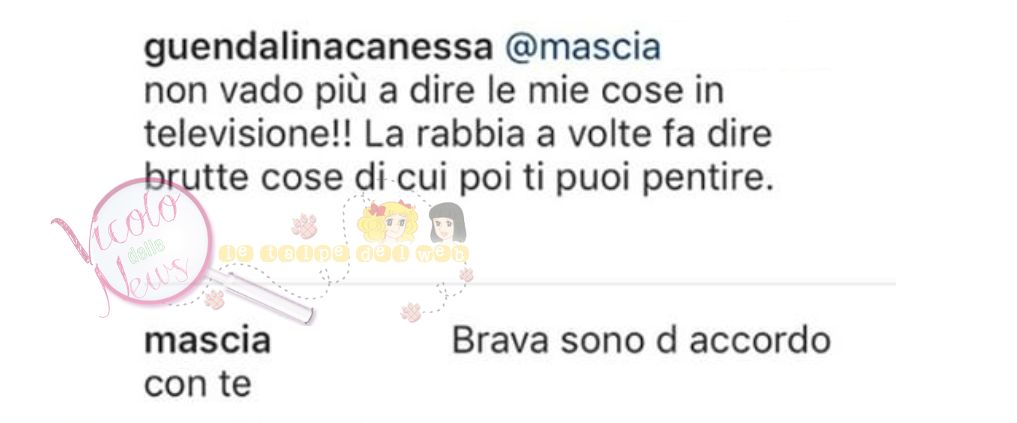
Task: Select the 'Brava sono d accordo' reply text
Action: coord(641,342)
